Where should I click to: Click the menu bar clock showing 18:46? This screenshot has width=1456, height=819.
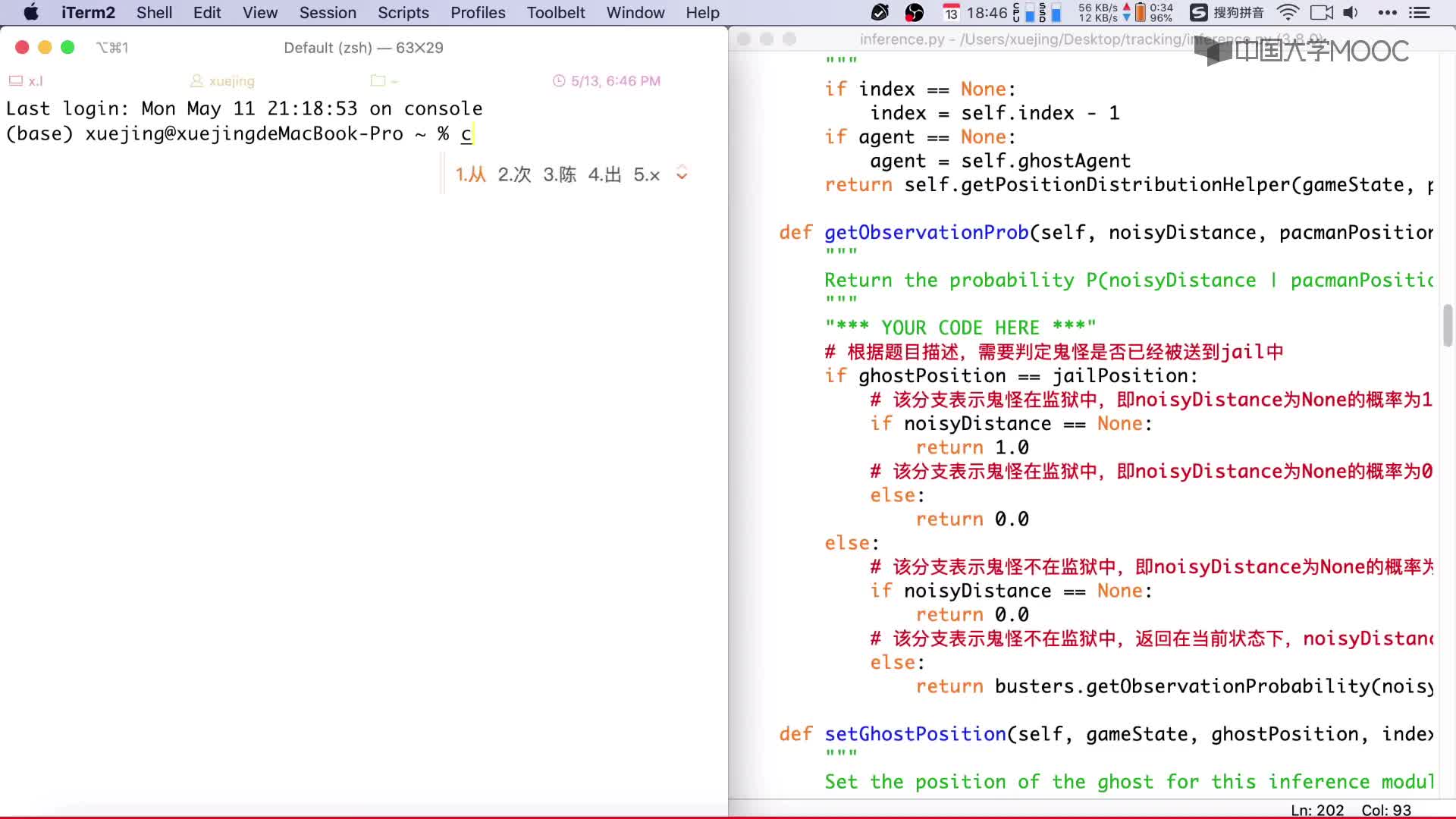pyautogui.click(x=987, y=12)
